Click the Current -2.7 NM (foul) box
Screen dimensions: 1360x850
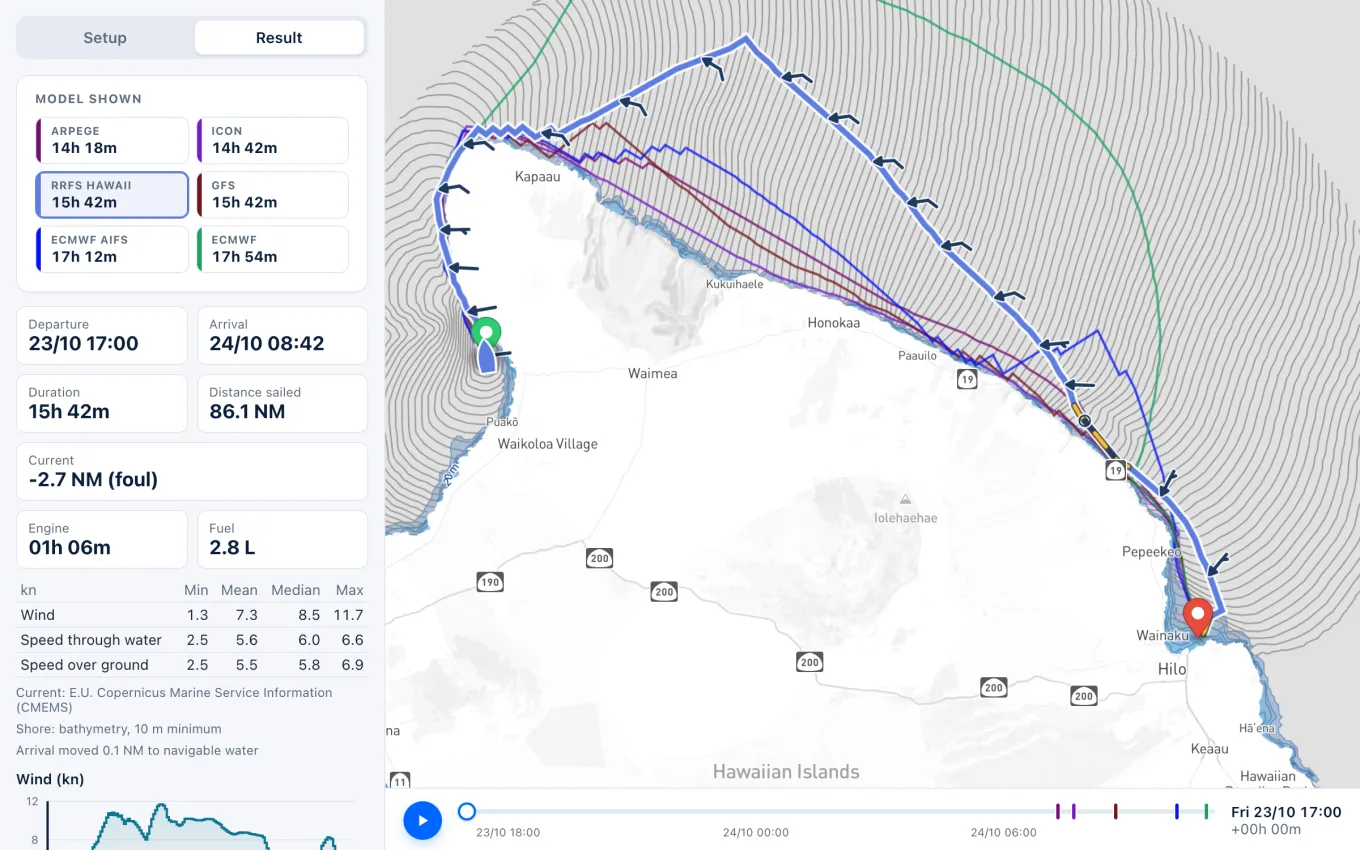point(192,471)
